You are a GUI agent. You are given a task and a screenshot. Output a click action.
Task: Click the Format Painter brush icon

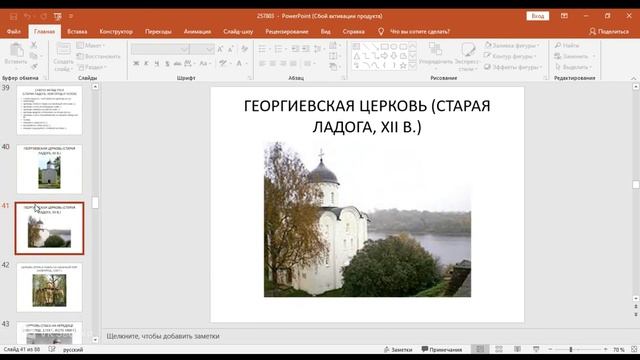pyautogui.click(x=34, y=67)
